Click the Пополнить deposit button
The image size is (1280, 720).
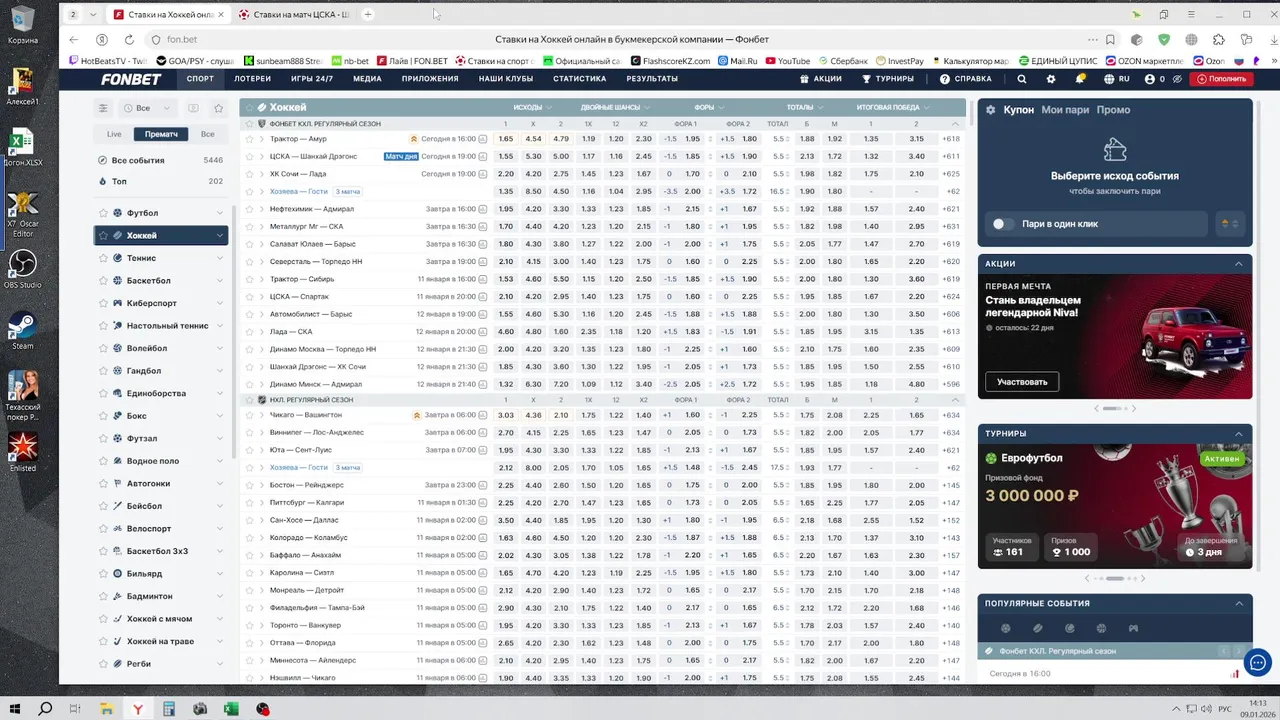point(1220,79)
